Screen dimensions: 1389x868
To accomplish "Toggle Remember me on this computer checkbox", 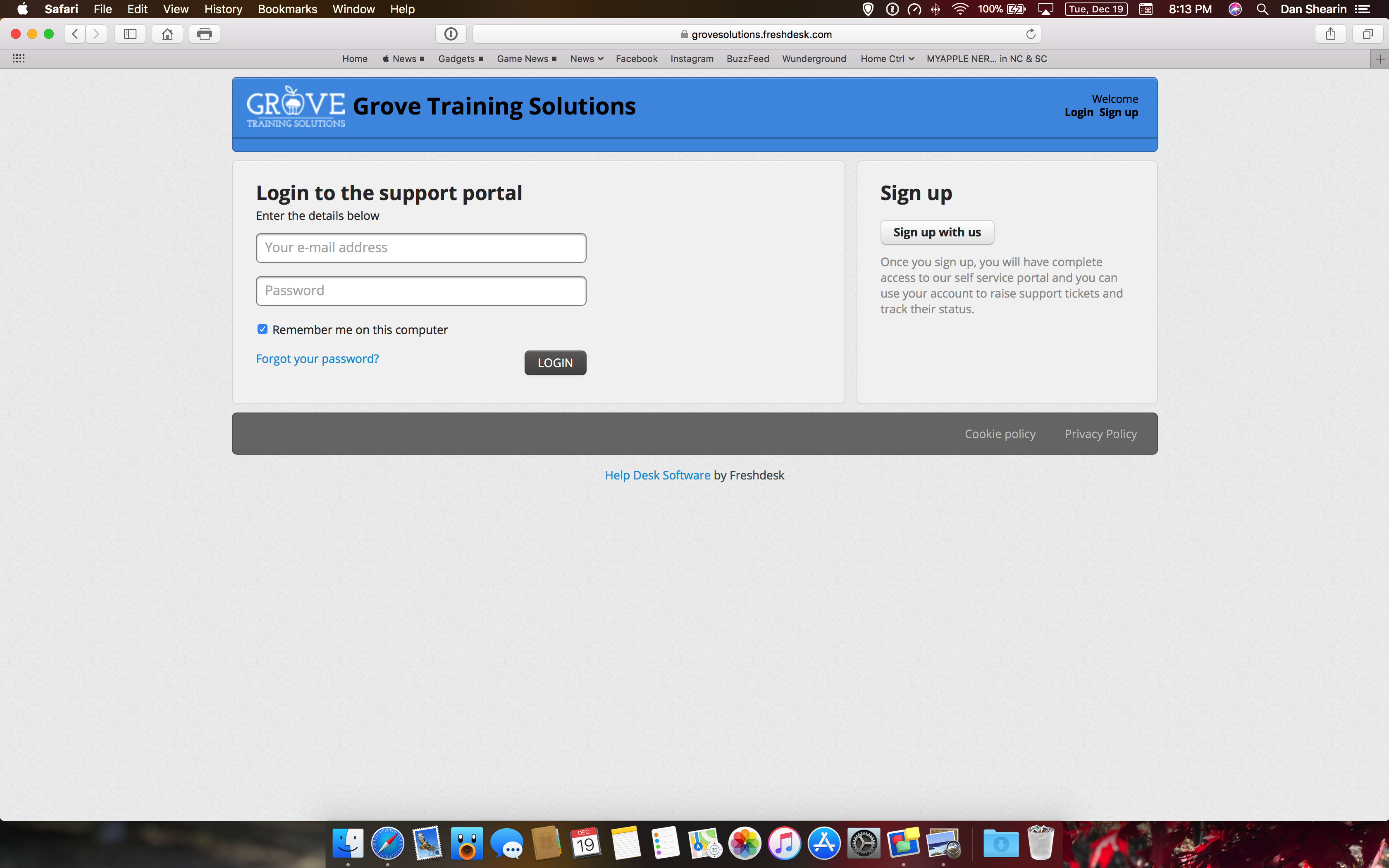I will (x=263, y=329).
